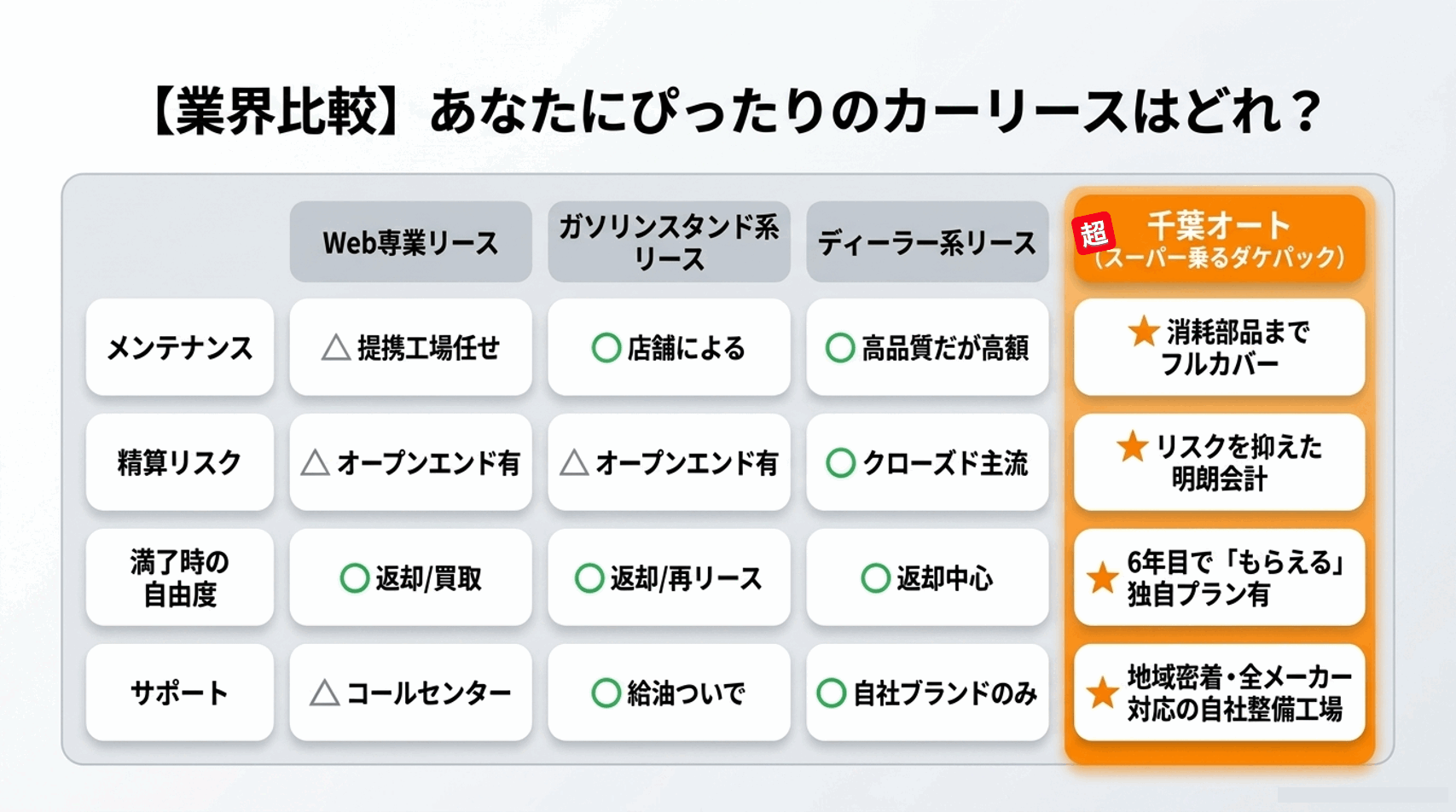Viewport: 1456px width, 812px height.
Task: Click the 満了時の自由度 row label
Action: (x=180, y=577)
